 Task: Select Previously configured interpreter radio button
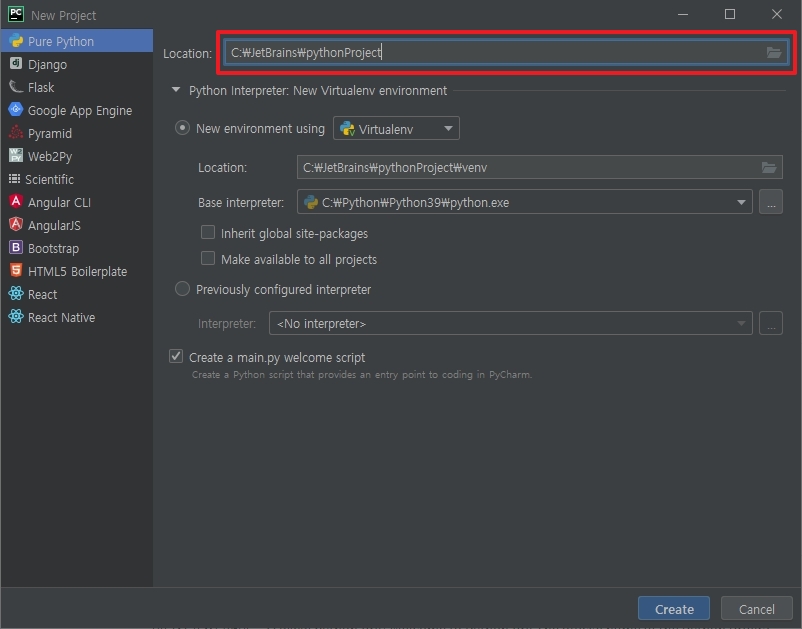(183, 289)
